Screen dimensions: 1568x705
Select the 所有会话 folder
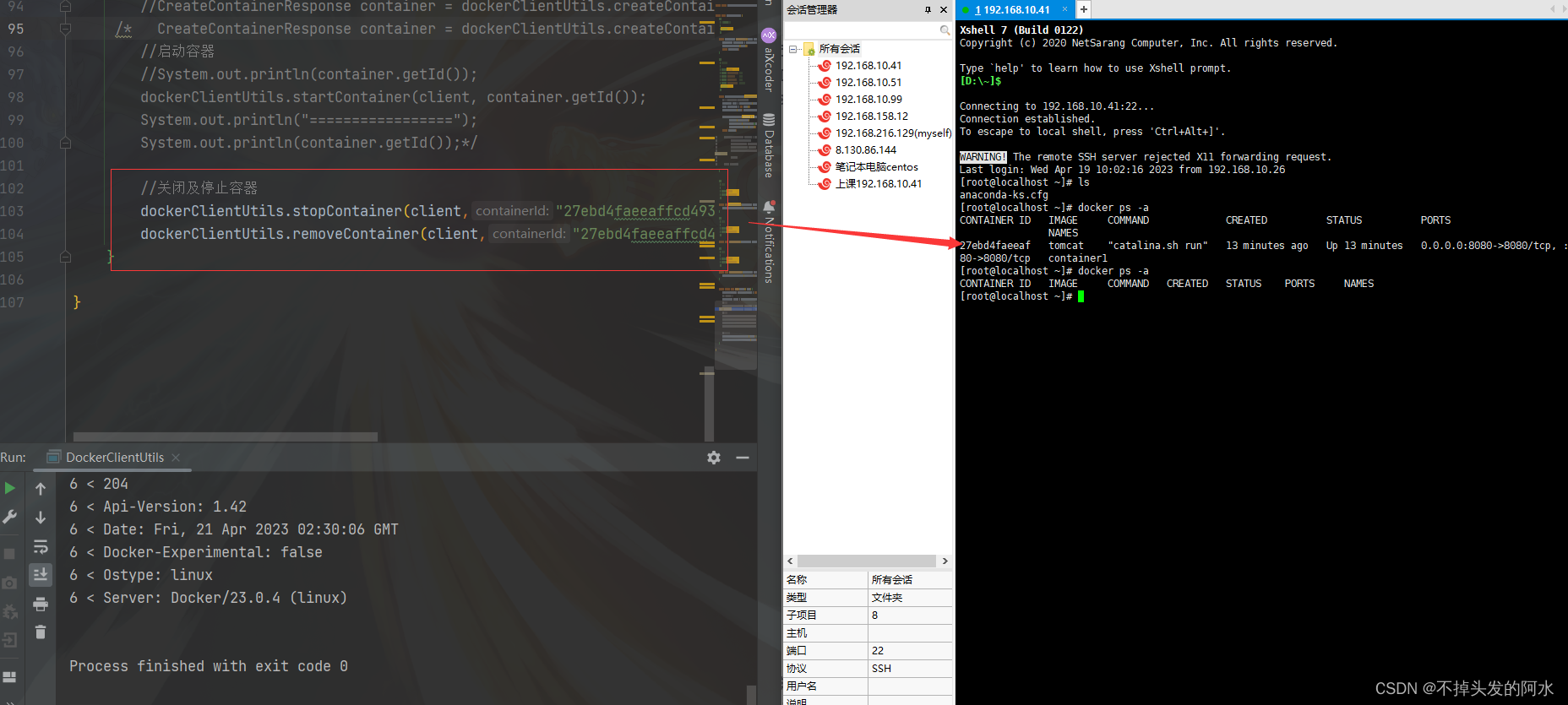pyautogui.click(x=839, y=49)
